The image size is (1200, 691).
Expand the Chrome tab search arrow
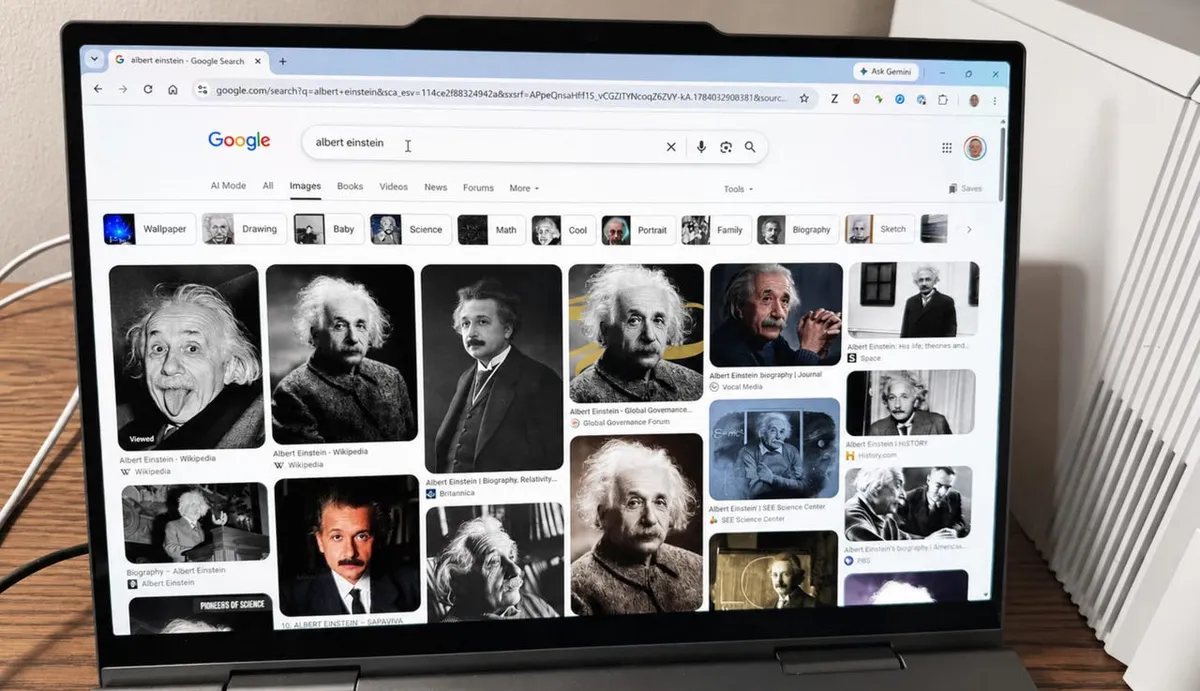point(95,59)
